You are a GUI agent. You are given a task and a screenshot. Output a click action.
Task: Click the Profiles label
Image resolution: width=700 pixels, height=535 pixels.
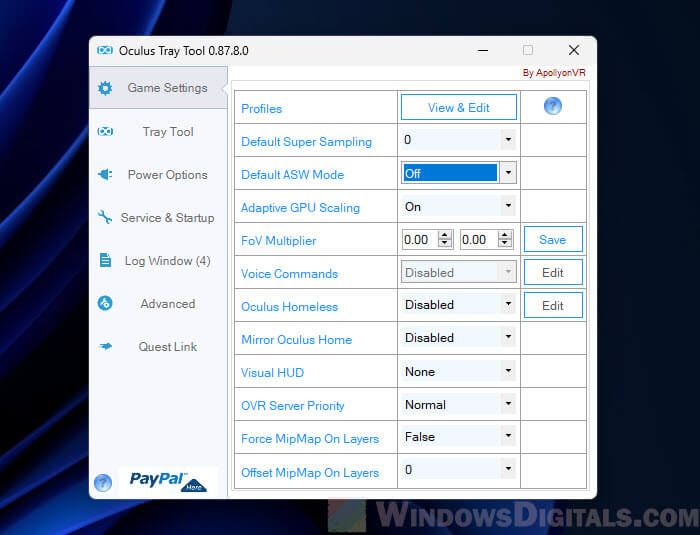[x=262, y=109]
